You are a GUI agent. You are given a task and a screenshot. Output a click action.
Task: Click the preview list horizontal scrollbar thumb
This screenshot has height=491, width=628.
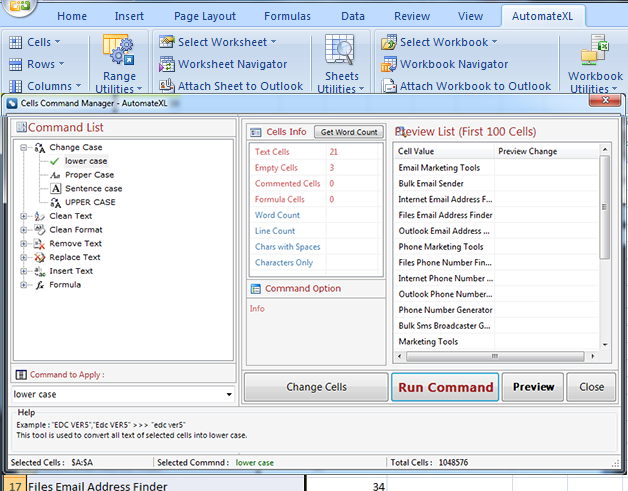point(495,356)
